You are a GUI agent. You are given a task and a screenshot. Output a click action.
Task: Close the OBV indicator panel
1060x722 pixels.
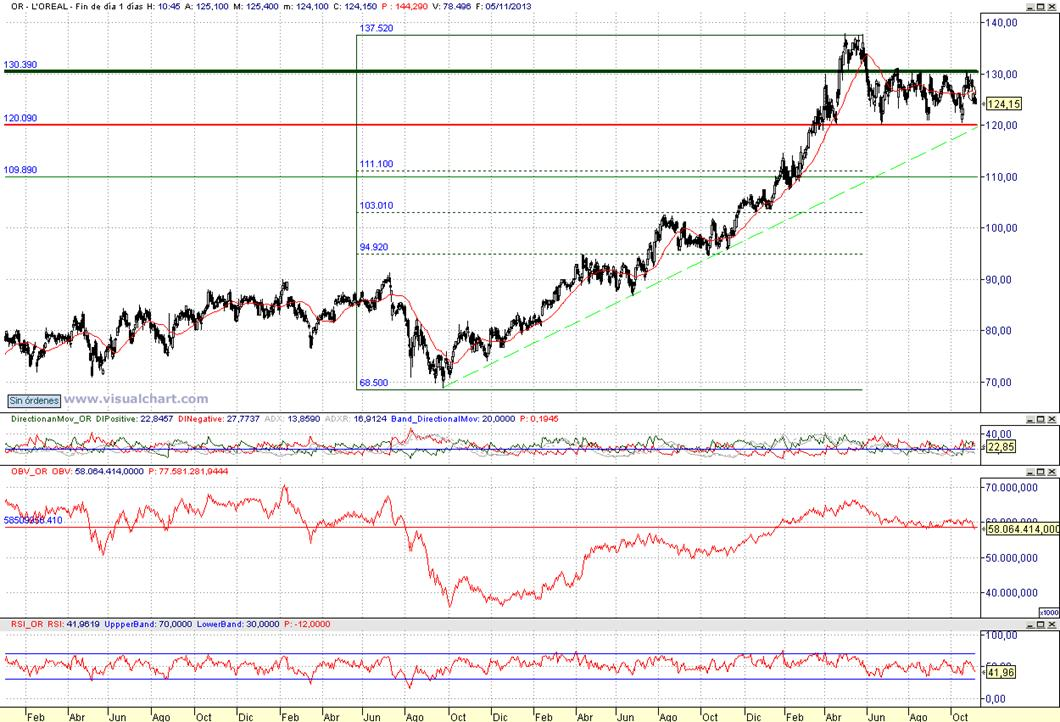tap(1051, 472)
